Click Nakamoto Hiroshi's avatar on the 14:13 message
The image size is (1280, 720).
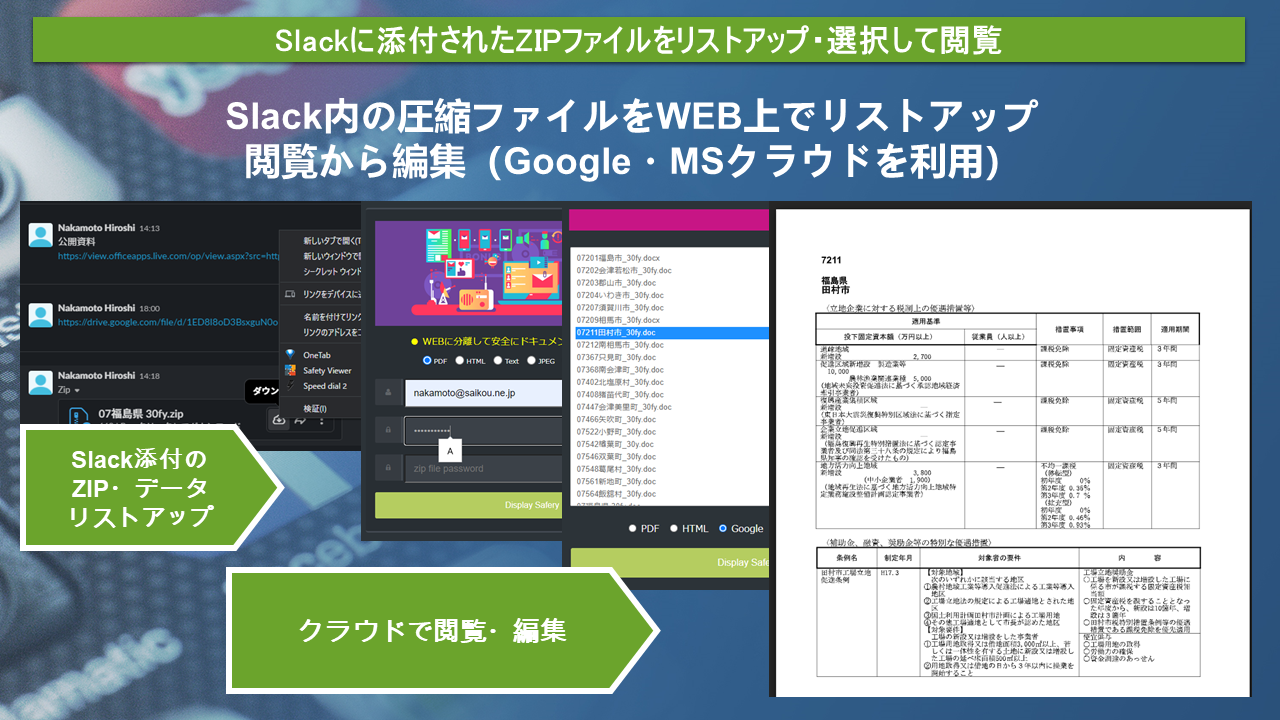click(x=41, y=236)
